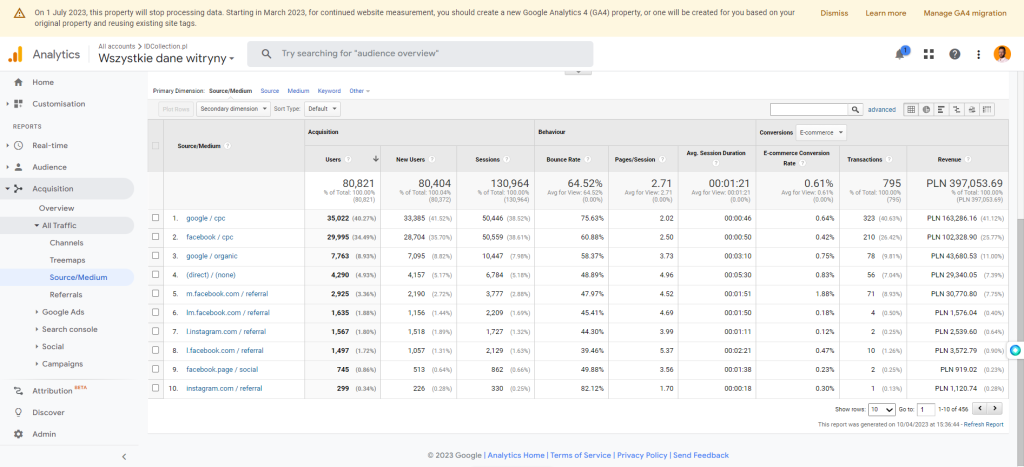Open the Secondary dimension dropdown
The width and height of the screenshot is (1024, 467).
pos(233,109)
